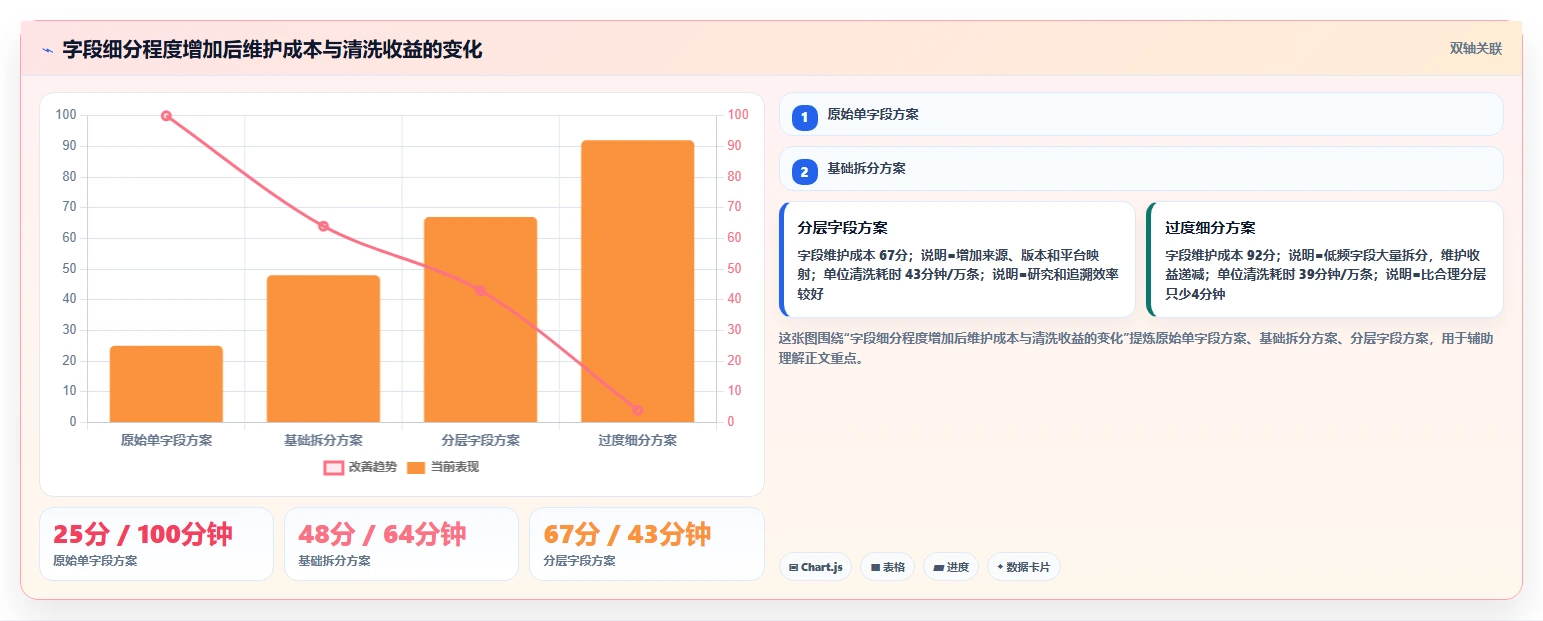The width and height of the screenshot is (1543, 621).
Task: Click the 数据卡片 tag
Action: 1024,567
